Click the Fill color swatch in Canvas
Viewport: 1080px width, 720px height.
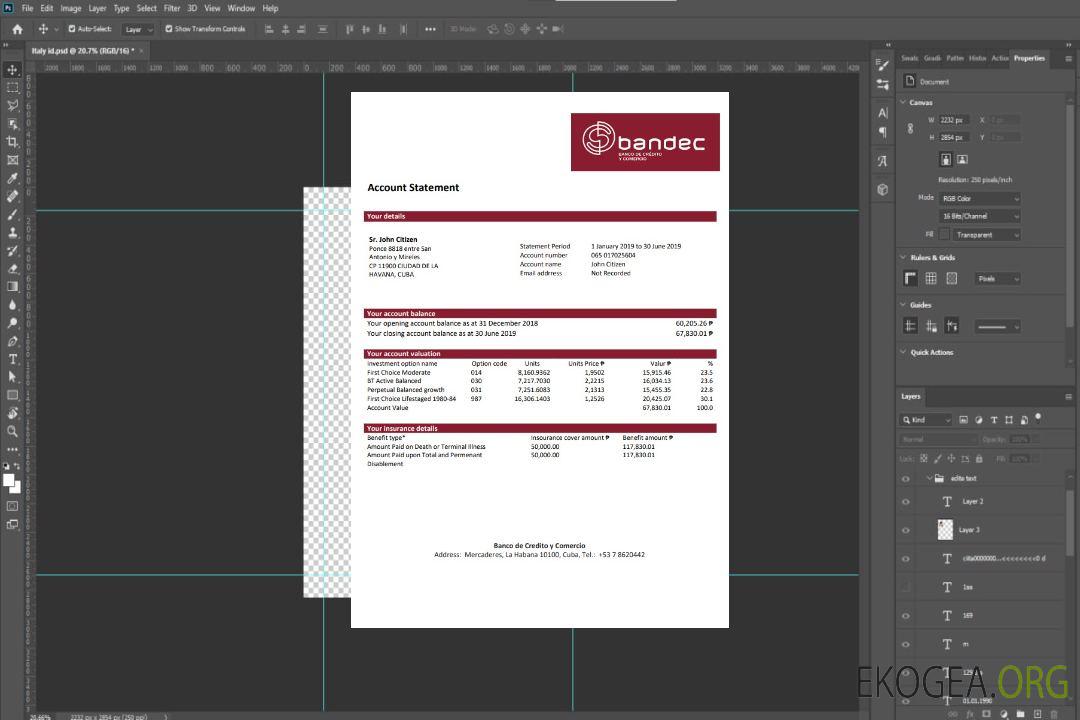944,234
